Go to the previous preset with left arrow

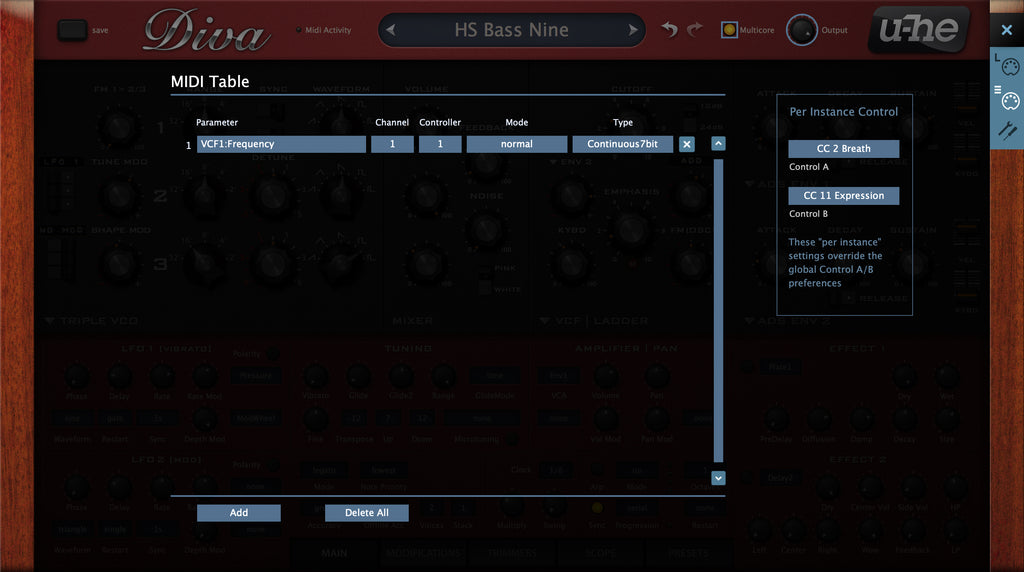(x=391, y=30)
